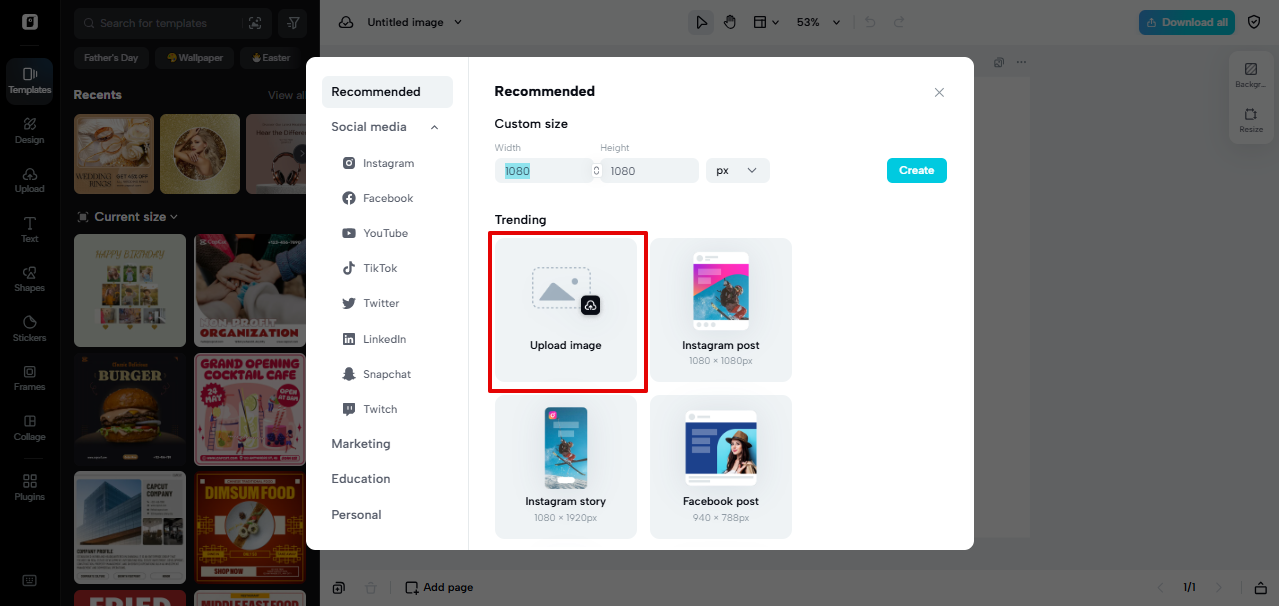
Task: Close the size selection dialog
Action: click(939, 92)
